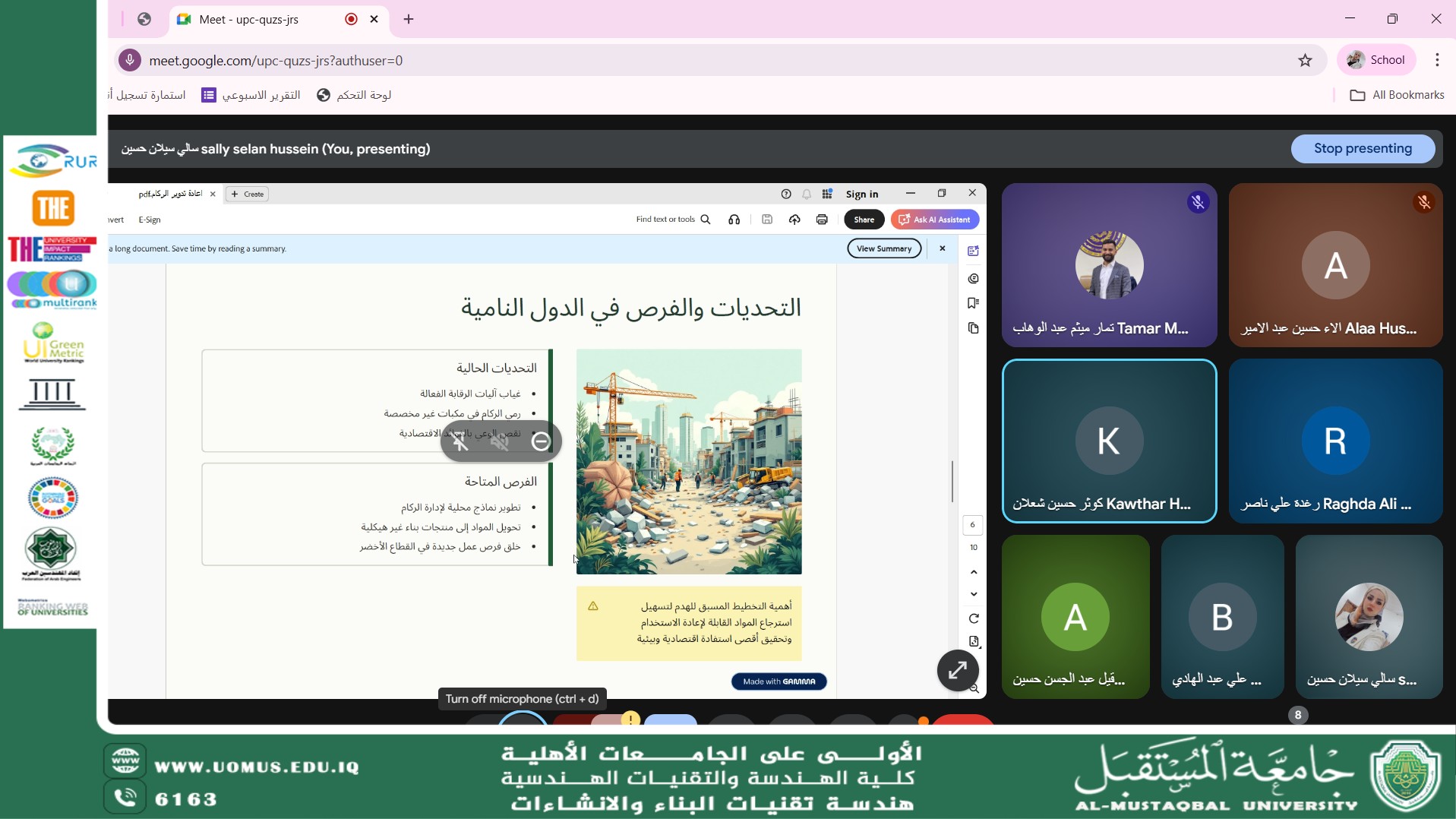Viewport: 1456px width, 819px height.
Task: Go to next page with down chevron
Action: pos(974,594)
